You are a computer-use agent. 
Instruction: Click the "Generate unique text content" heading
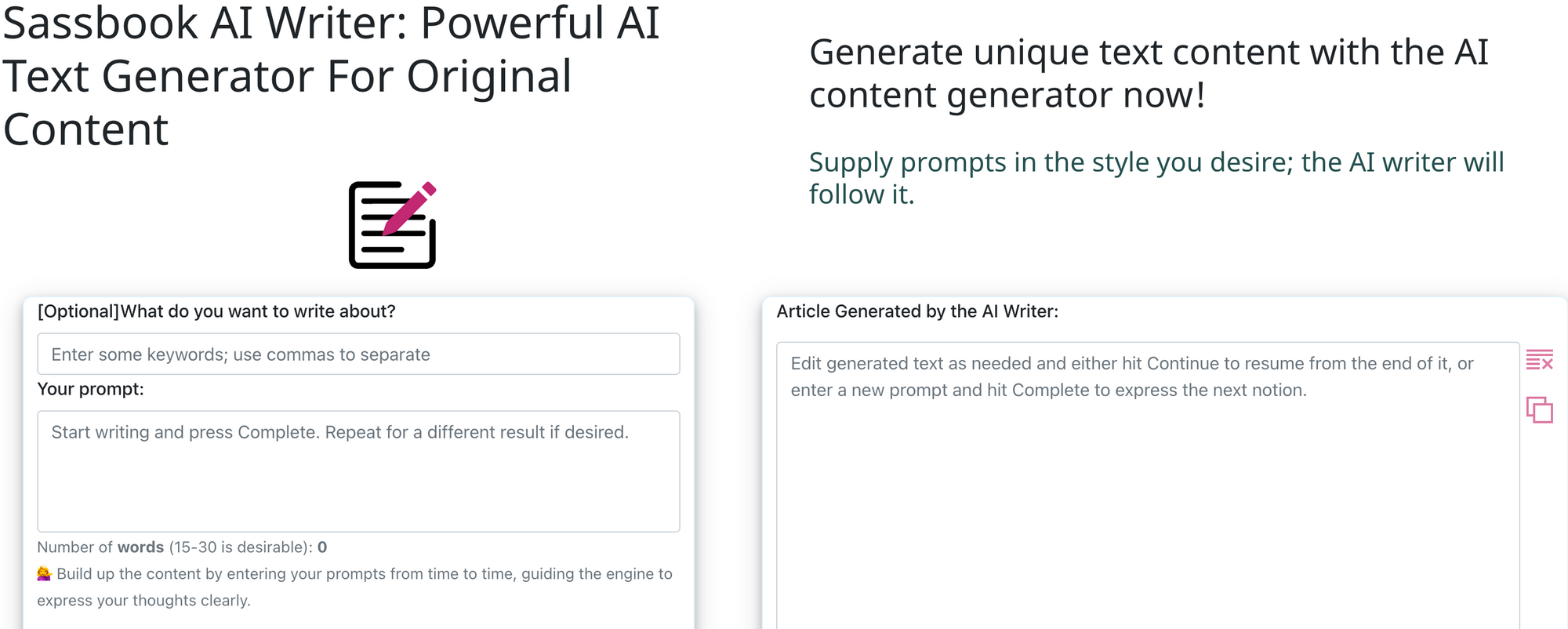tap(1148, 73)
